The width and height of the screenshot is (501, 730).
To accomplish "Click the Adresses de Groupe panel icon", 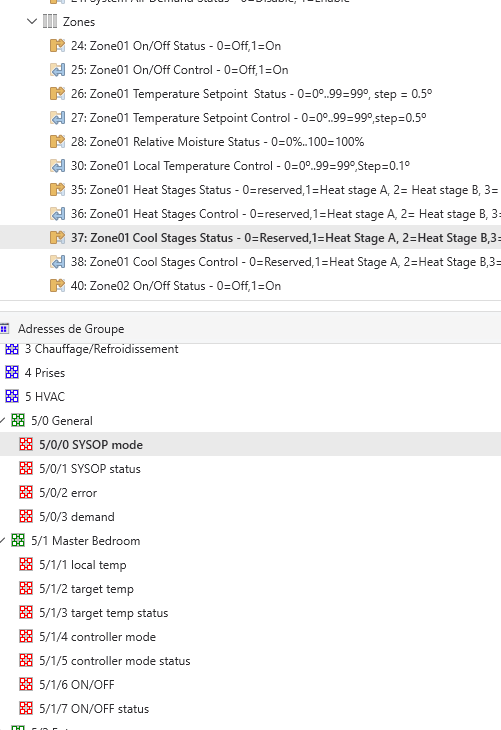I will point(4,329).
